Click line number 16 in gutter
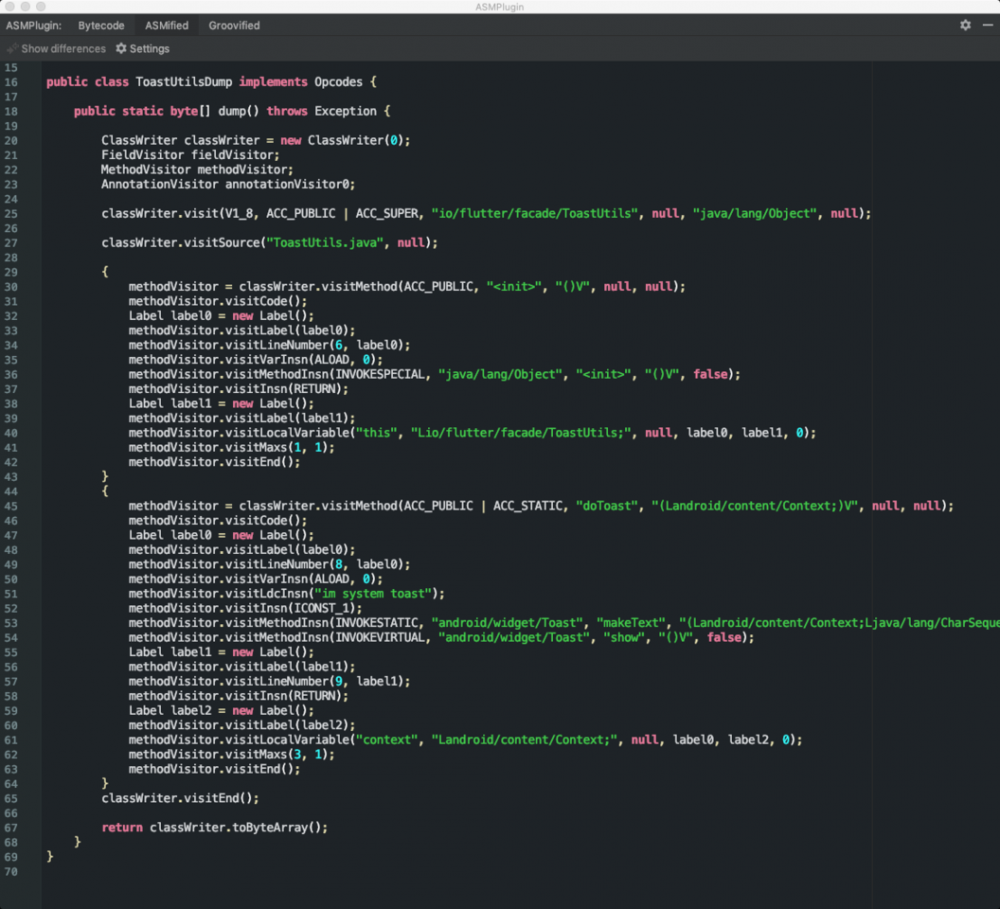The height and width of the screenshot is (909, 1000). [x=11, y=82]
